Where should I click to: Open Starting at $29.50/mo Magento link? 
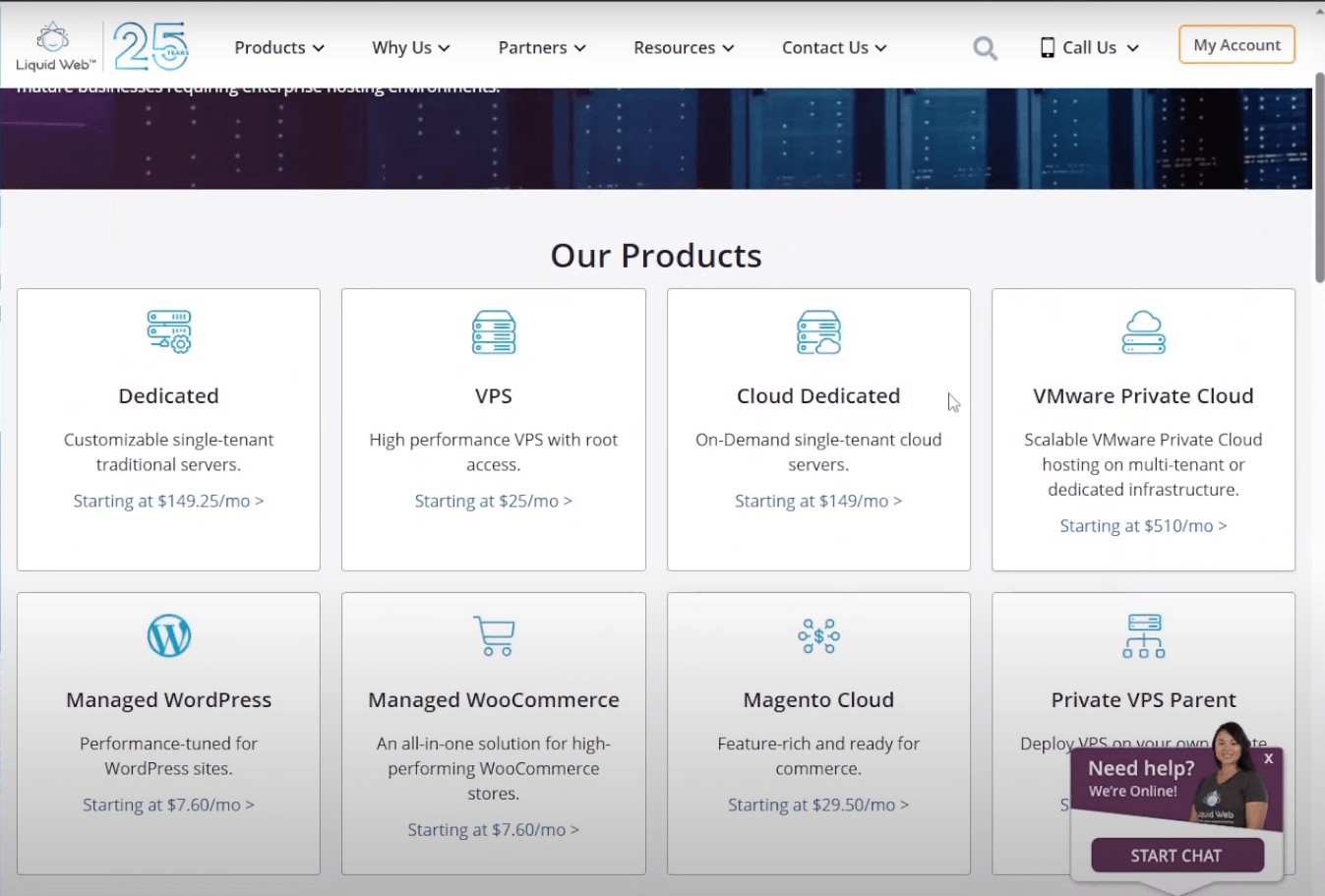[x=818, y=805]
